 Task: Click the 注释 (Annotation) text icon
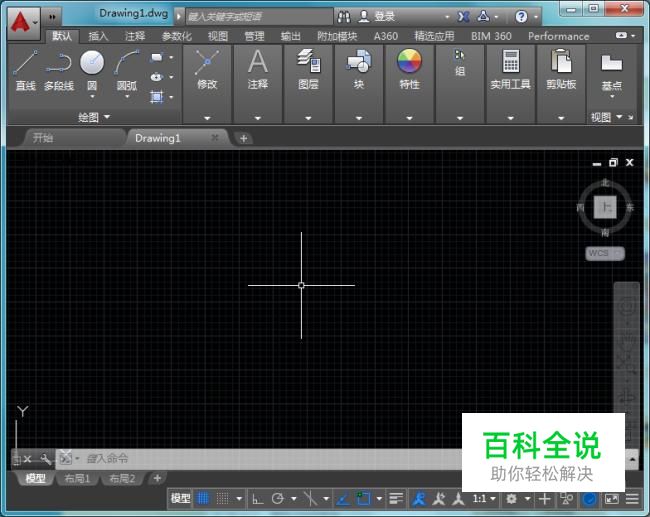(x=258, y=64)
